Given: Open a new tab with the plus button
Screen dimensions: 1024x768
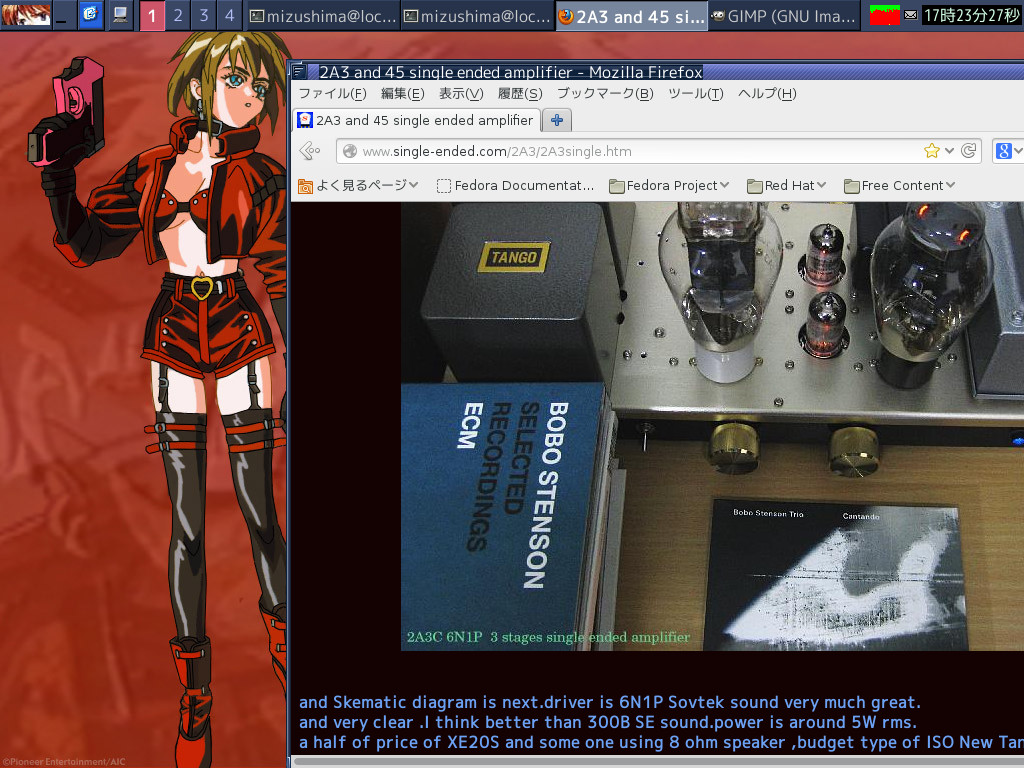Looking at the screenshot, I should 557,120.
